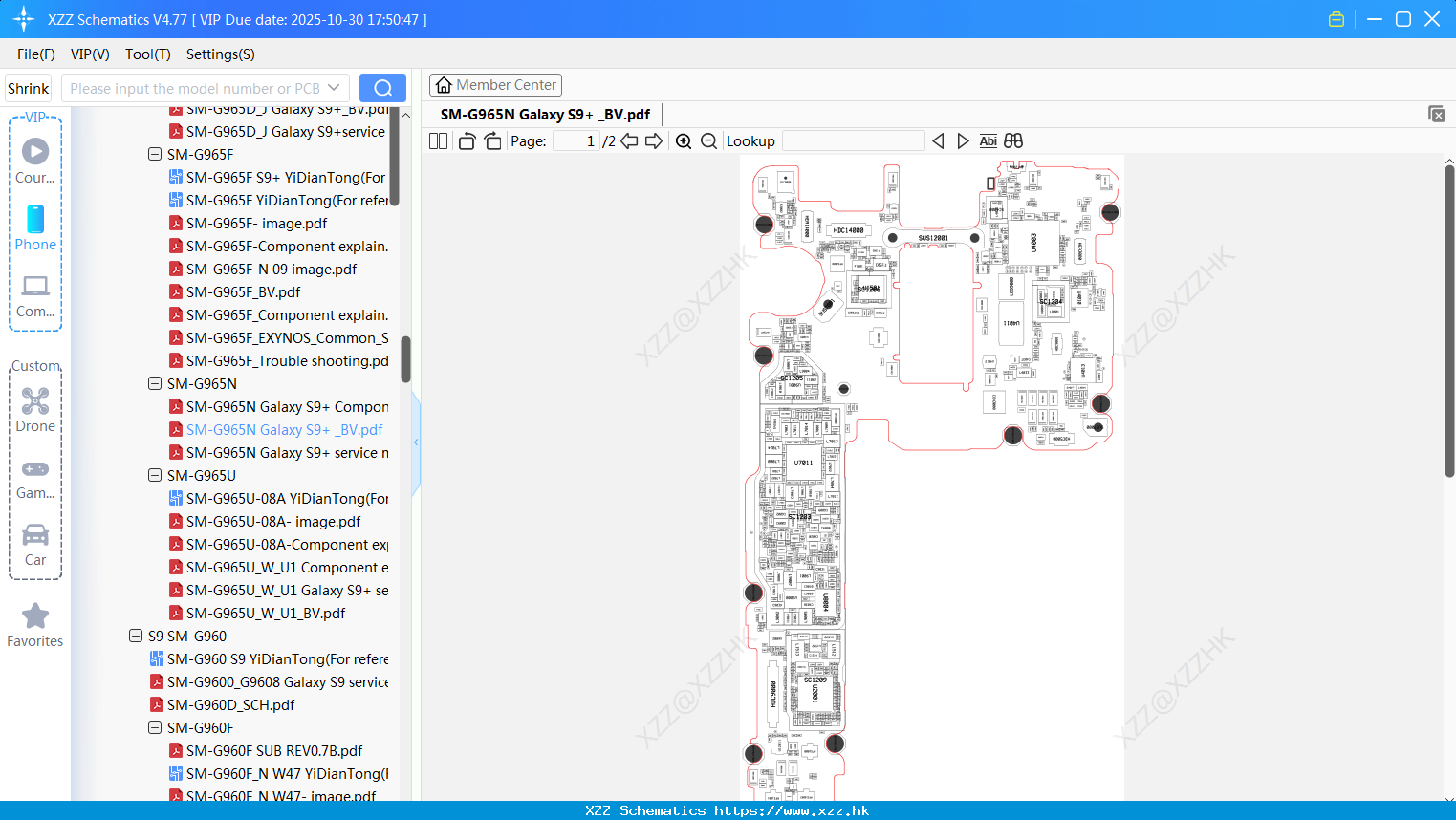Open SM-G965N Galaxy S9+ service manual
Viewport: 1456px width, 820px height.
click(x=278, y=452)
